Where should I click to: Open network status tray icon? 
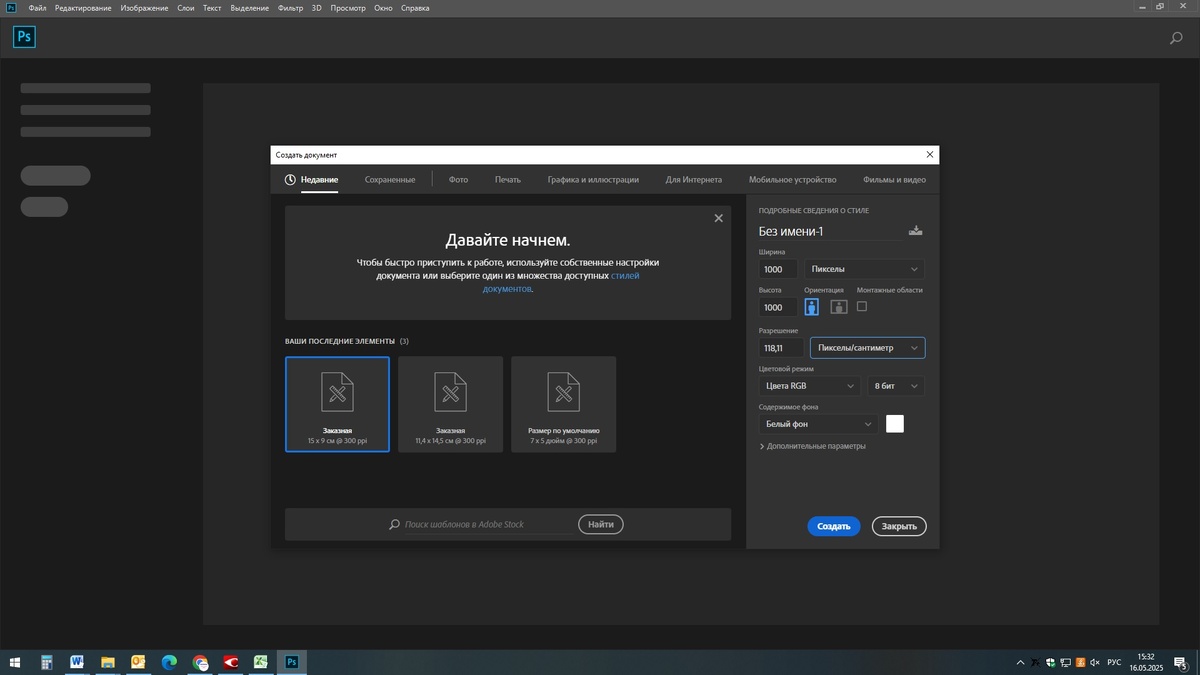coord(1065,662)
